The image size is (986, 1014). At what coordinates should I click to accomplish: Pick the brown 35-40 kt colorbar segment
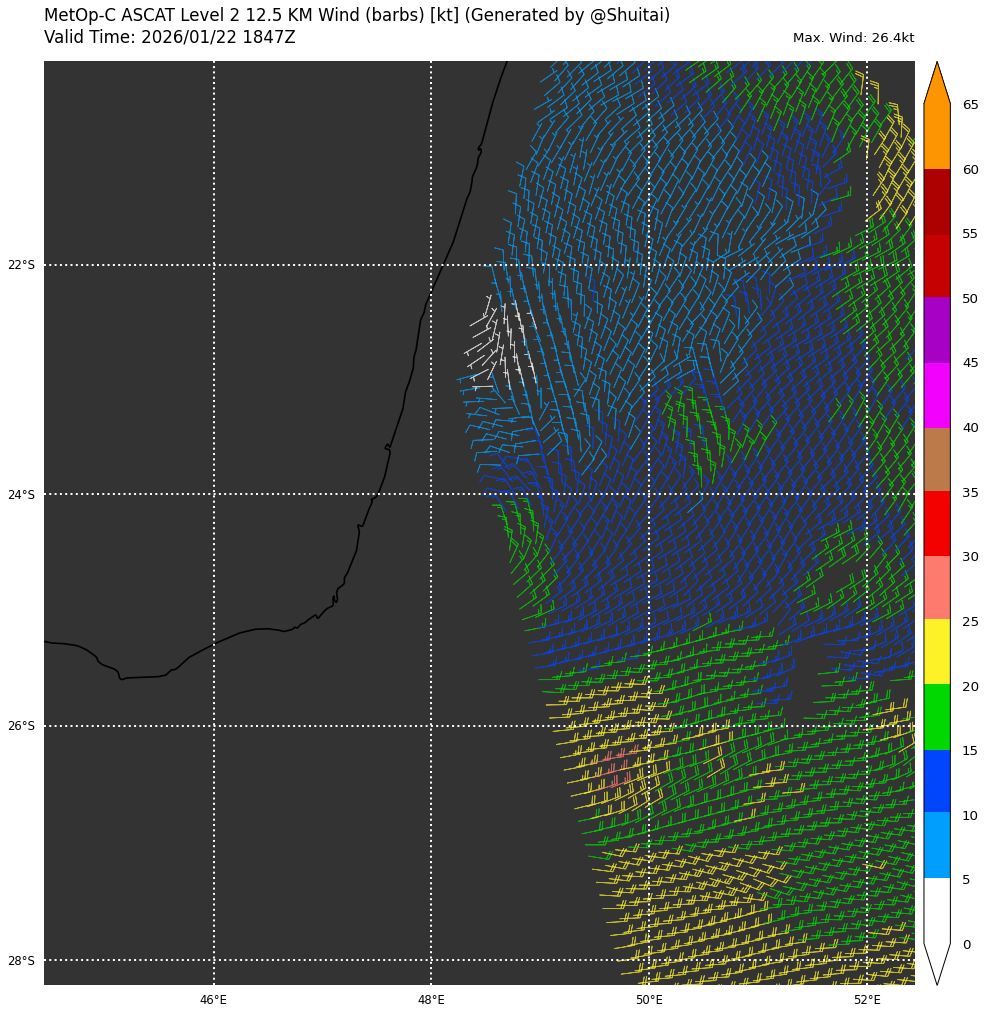[x=936, y=459]
